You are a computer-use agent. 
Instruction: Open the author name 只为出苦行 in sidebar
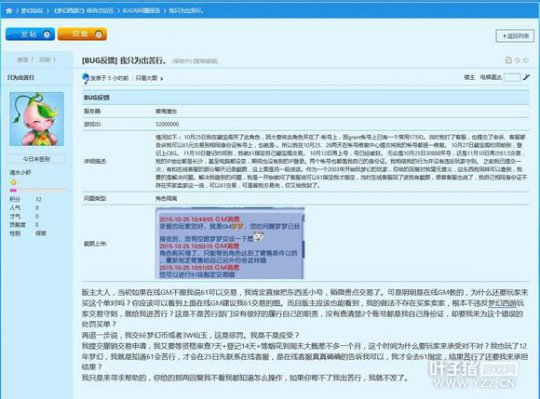coord(21,77)
